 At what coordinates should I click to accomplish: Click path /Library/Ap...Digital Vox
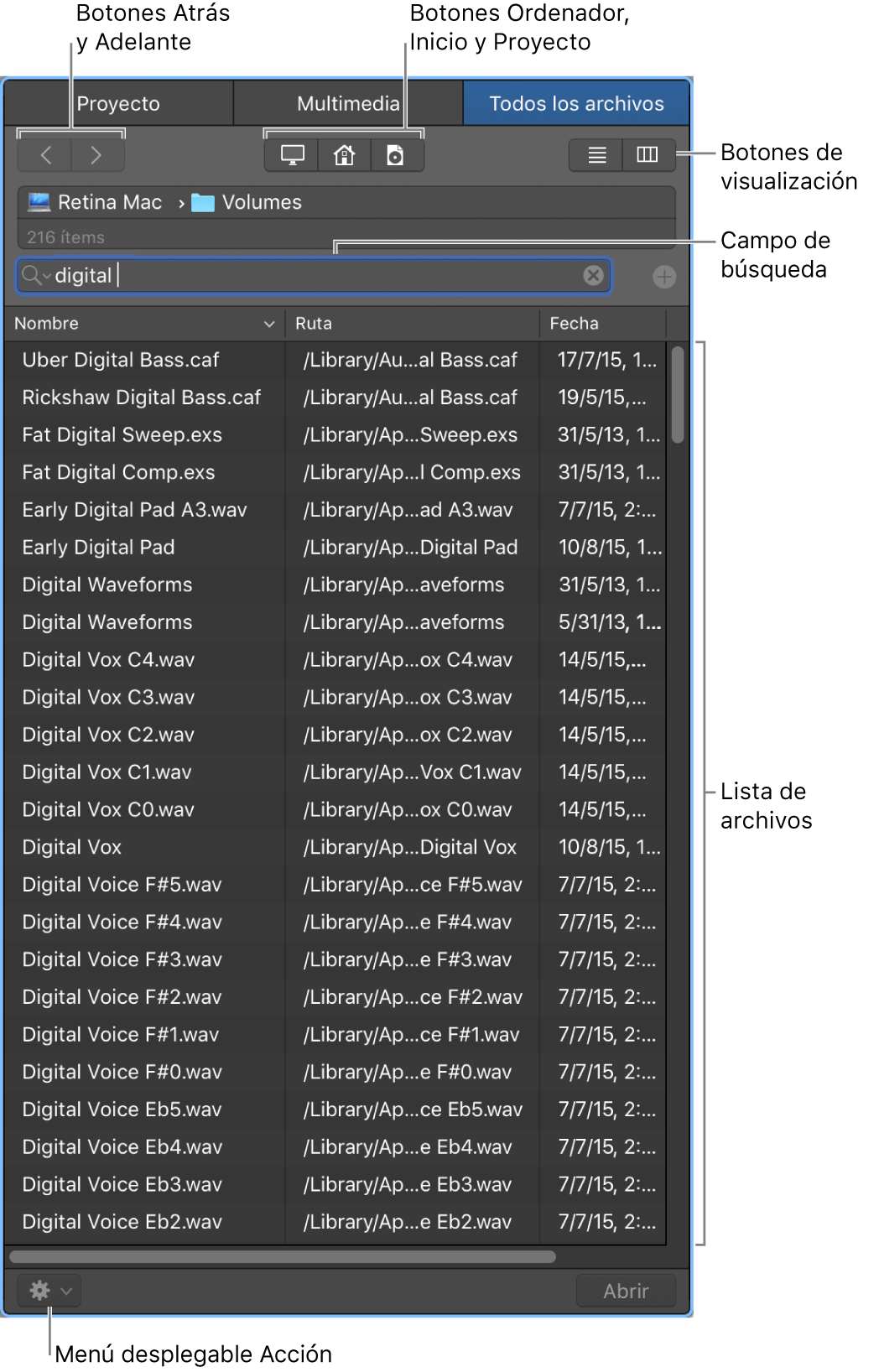[x=410, y=848]
